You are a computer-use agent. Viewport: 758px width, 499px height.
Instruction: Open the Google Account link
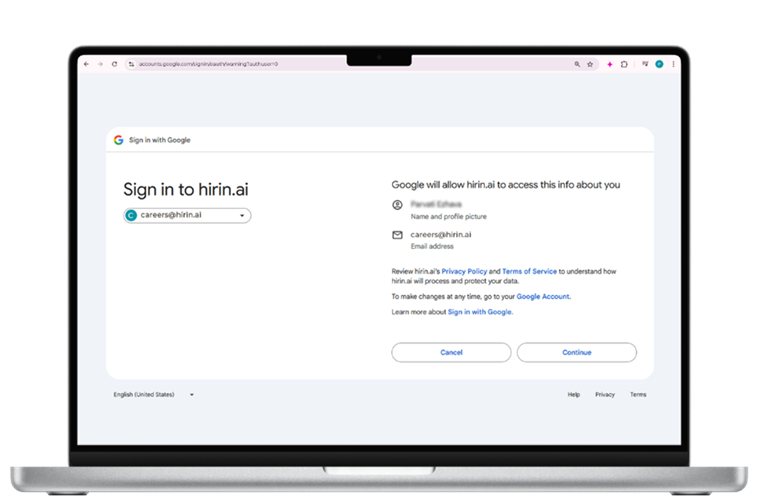(x=543, y=296)
